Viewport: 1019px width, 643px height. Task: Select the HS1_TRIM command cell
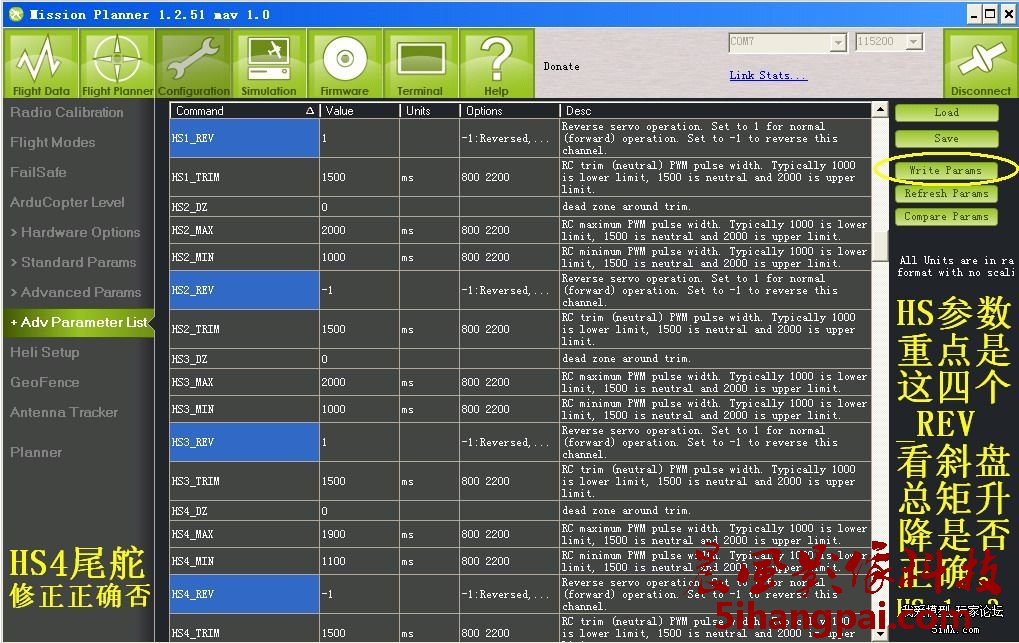244,177
